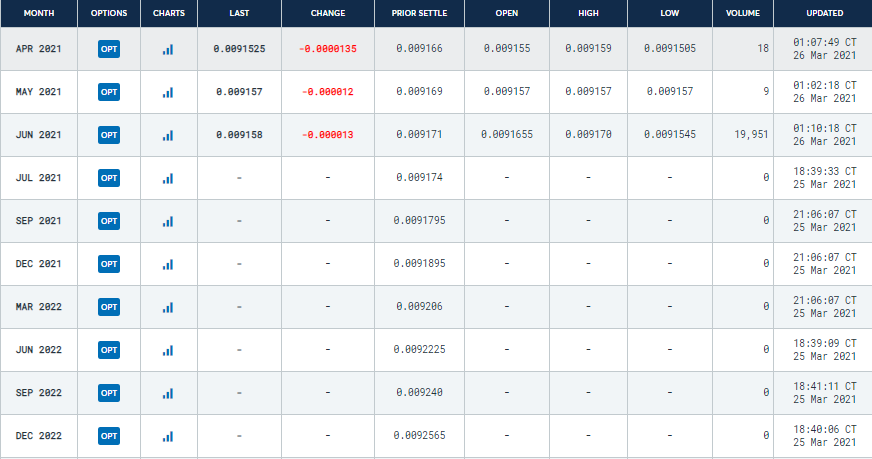Select the JUN 2022 month cell

(38, 350)
